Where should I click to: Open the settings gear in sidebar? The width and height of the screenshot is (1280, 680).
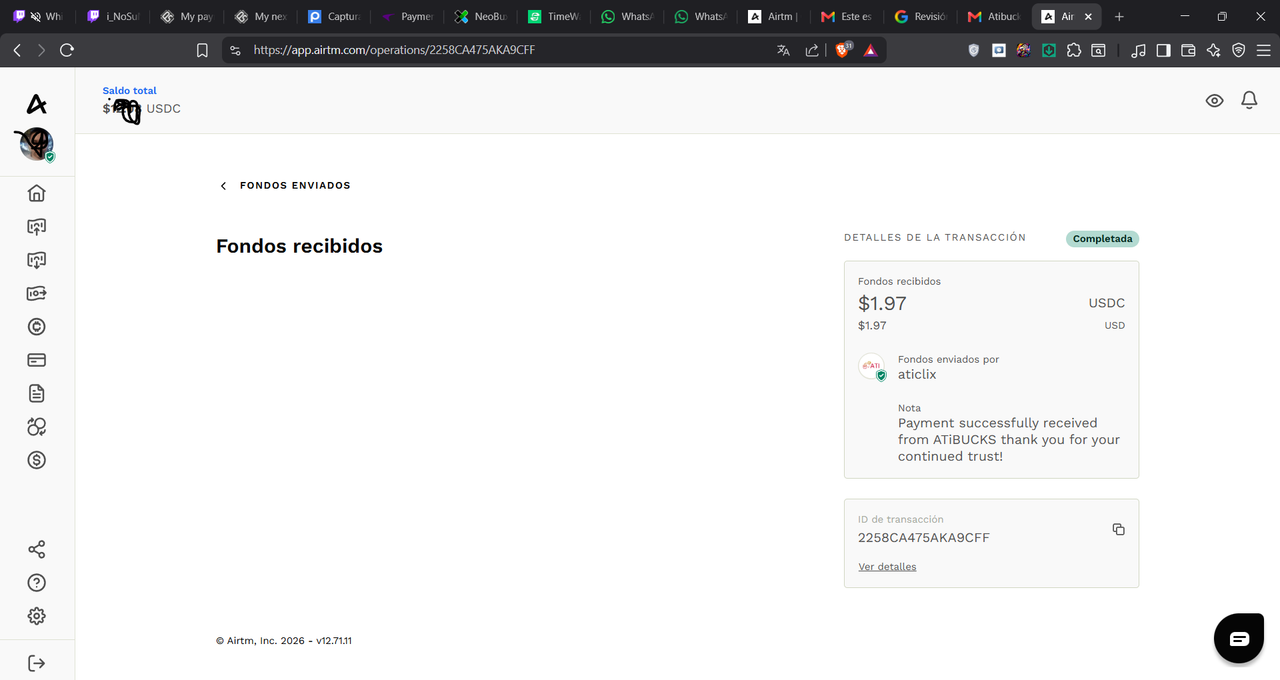pos(37,616)
